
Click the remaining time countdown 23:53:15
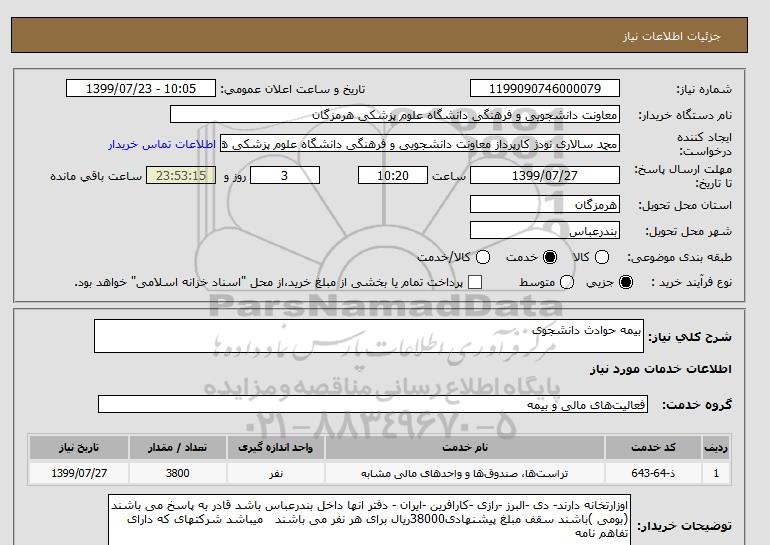pos(181,175)
